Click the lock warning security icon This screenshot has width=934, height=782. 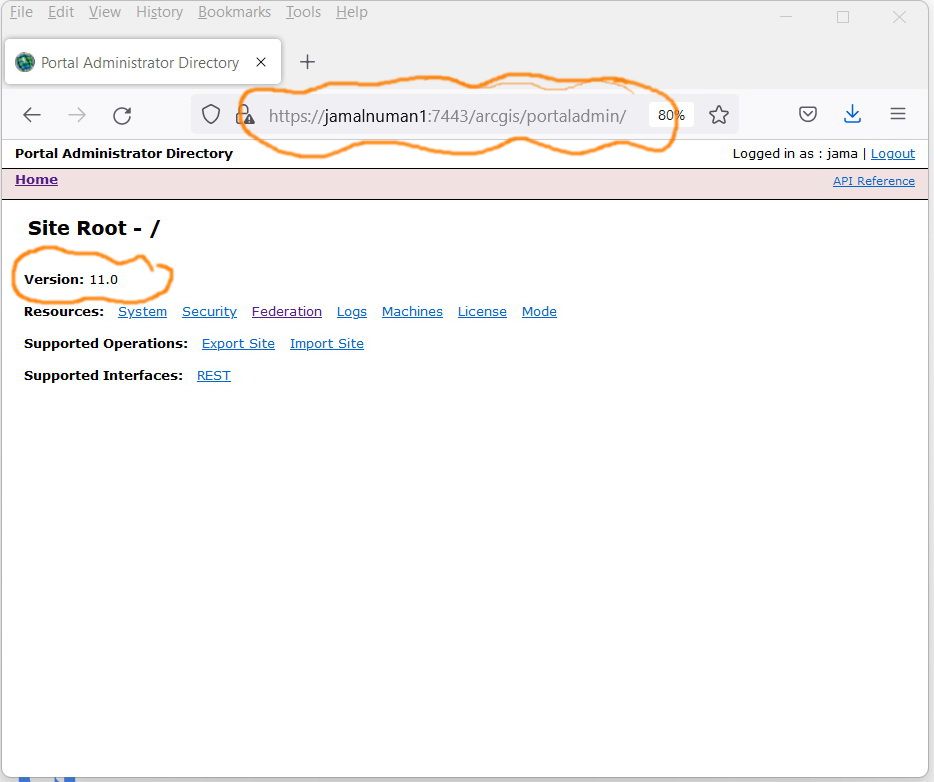[245, 114]
